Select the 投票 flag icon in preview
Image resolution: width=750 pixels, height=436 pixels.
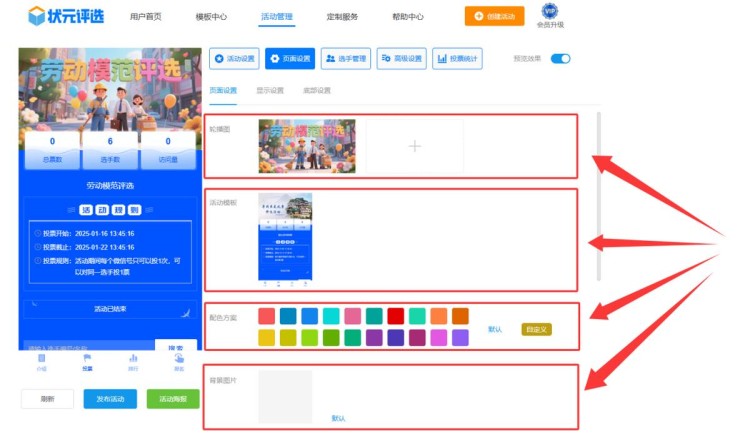[x=87, y=359]
